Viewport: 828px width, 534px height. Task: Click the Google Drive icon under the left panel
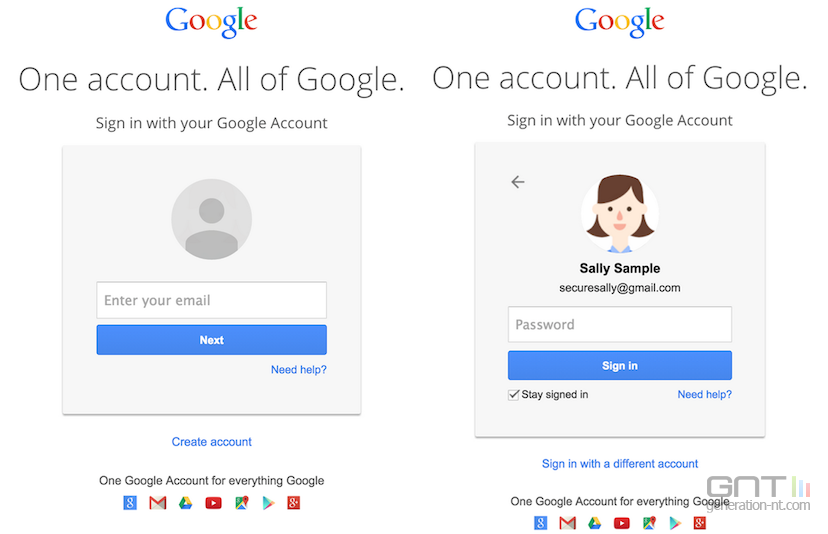click(x=185, y=503)
